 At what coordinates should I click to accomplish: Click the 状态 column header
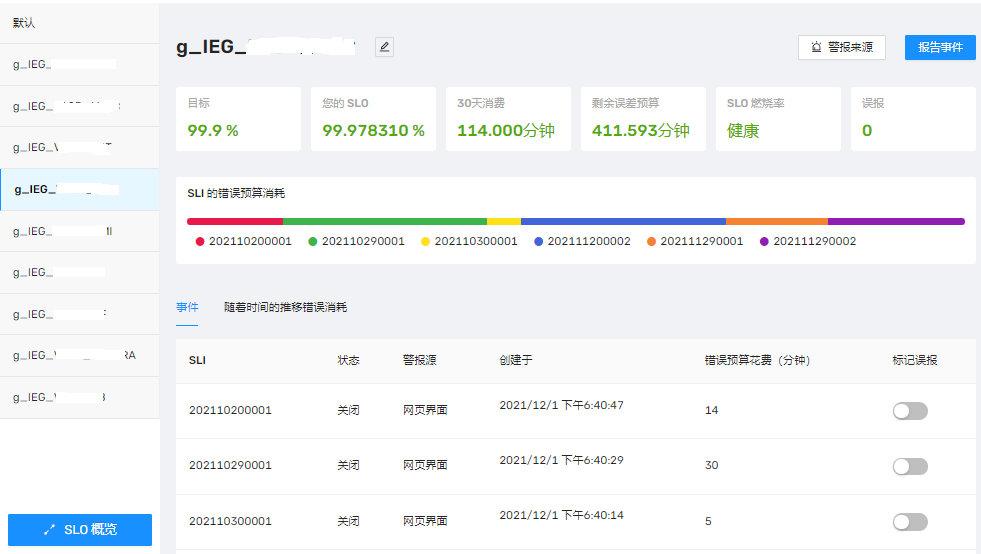click(x=348, y=361)
